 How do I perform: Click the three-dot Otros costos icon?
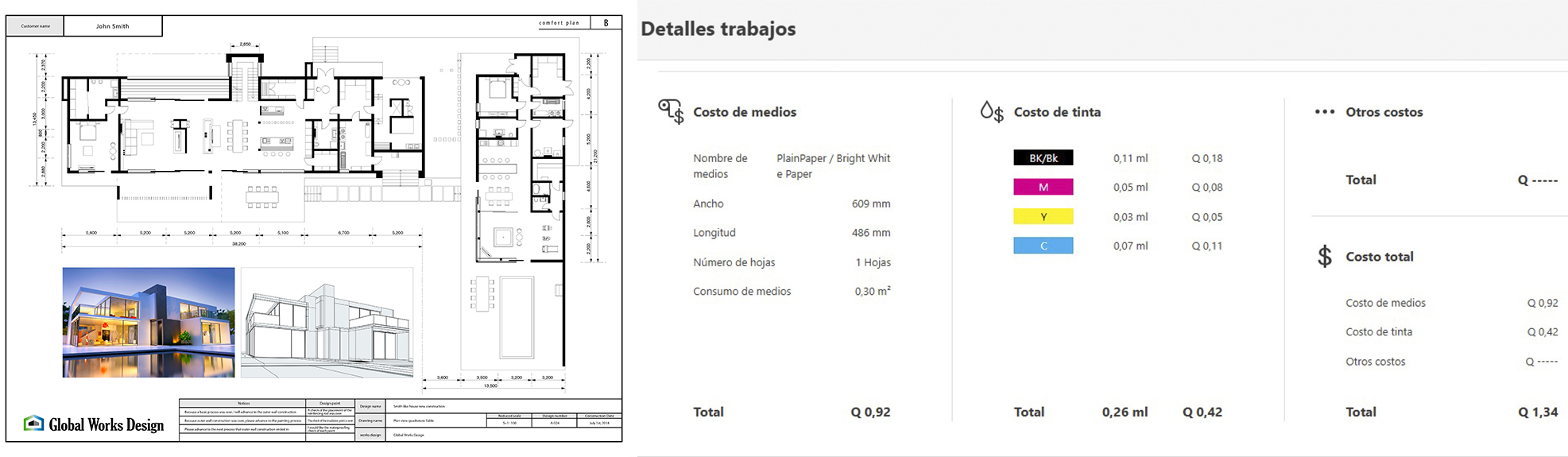pyautogui.click(x=1324, y=112)
